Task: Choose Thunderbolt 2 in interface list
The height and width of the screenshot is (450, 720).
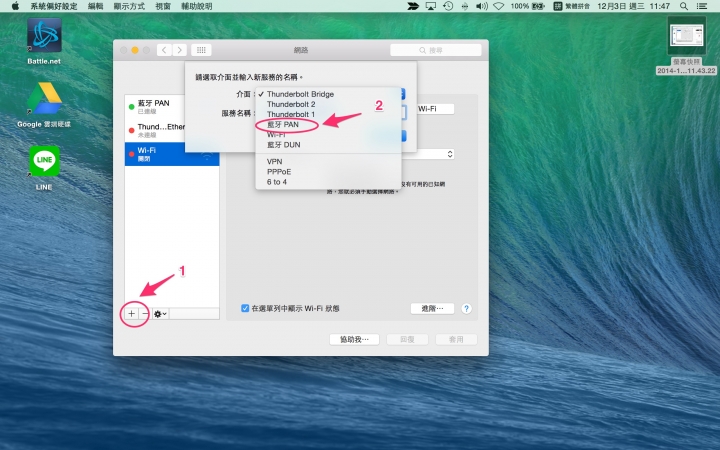Action: point(328,104)
